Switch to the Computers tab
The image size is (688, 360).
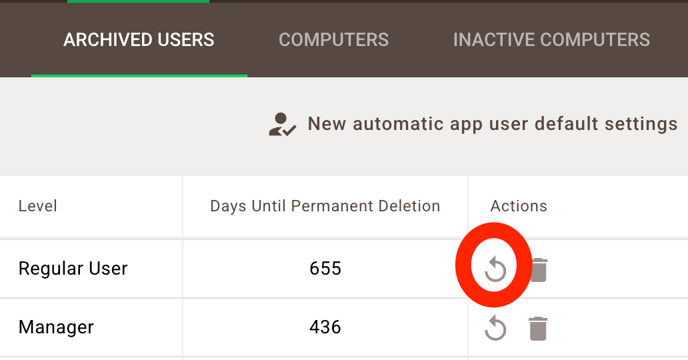pos(333,40)
